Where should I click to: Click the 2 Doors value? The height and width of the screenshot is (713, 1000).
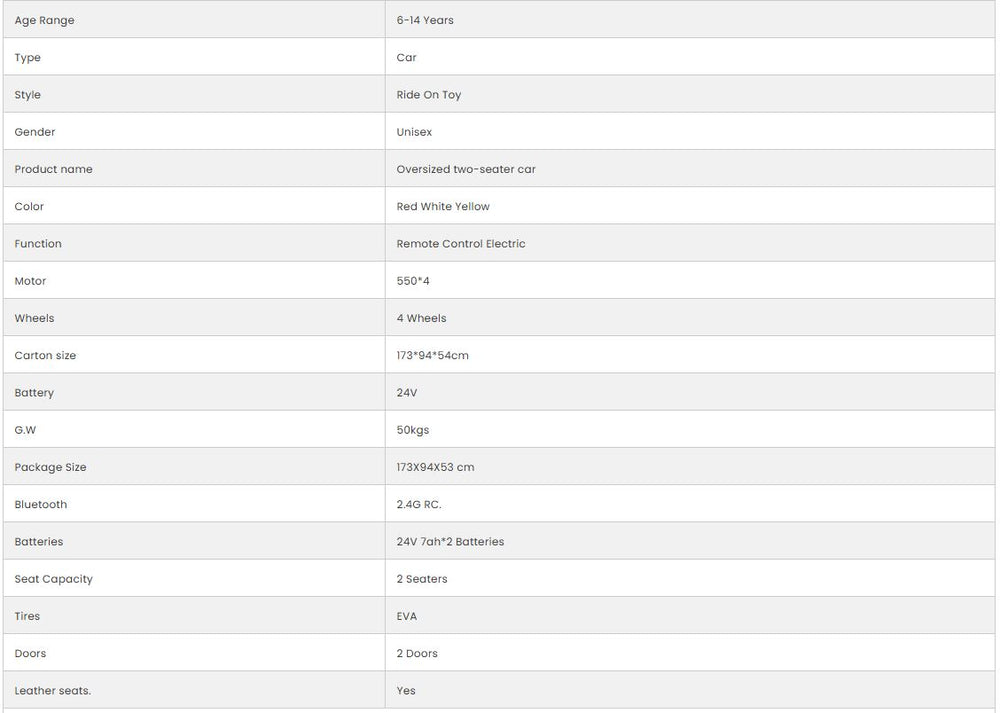[417, 654]
